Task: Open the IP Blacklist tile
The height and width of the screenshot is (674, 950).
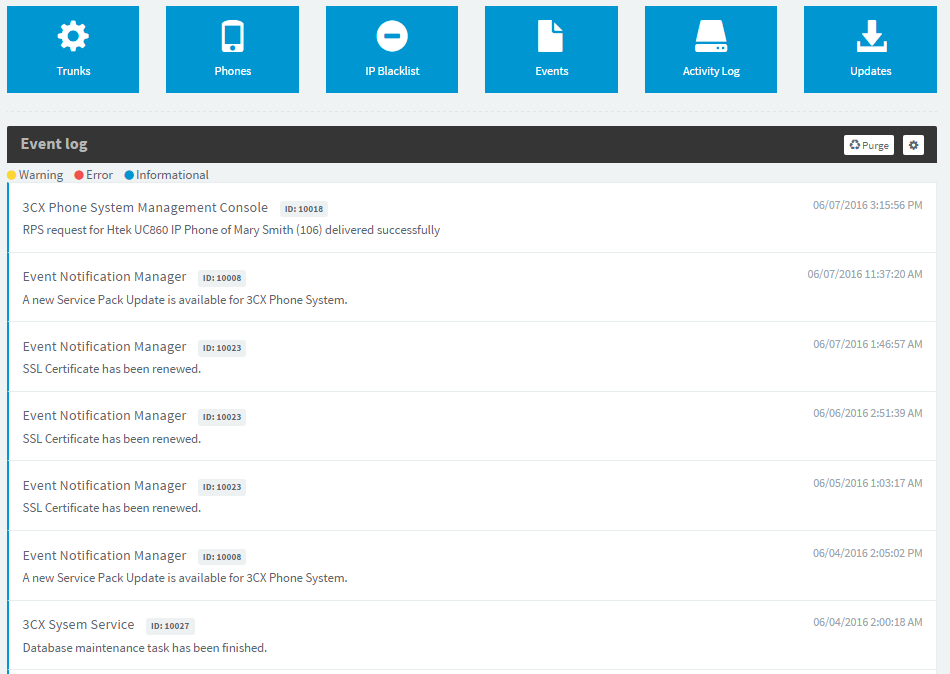Action: tap(392, 49)
